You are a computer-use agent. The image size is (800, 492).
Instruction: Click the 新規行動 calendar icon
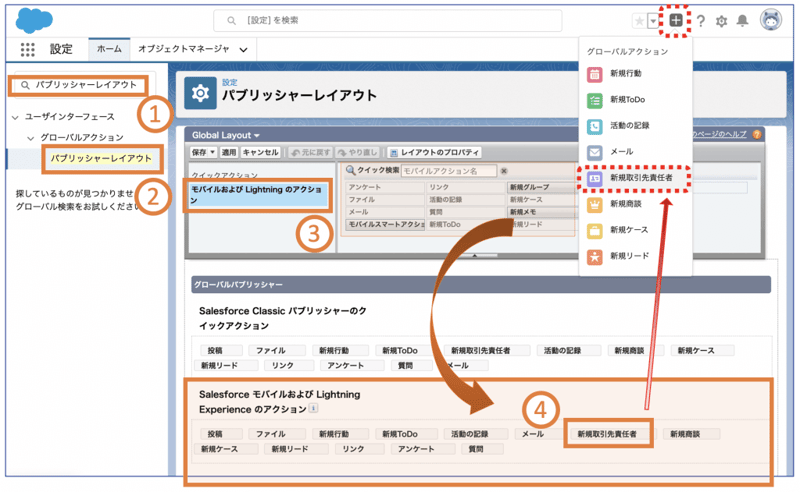(594, 74)
